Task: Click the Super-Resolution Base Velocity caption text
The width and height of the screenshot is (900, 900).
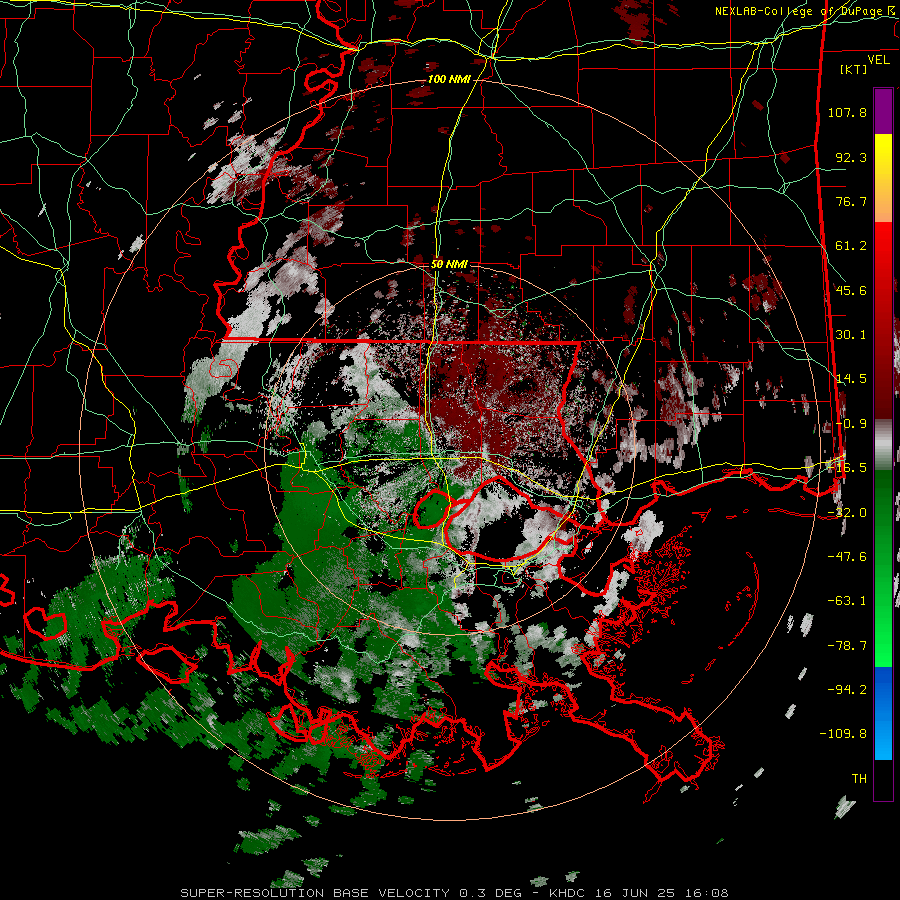Action: 455,893
